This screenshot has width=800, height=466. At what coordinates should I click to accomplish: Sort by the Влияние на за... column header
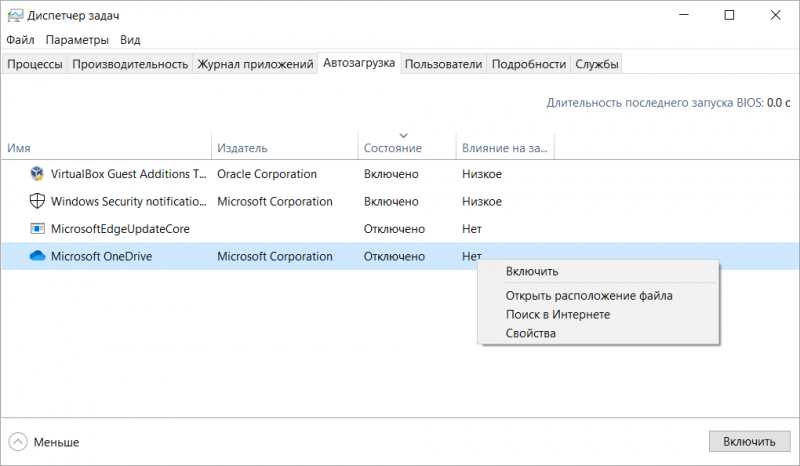[x=505, y=145]
